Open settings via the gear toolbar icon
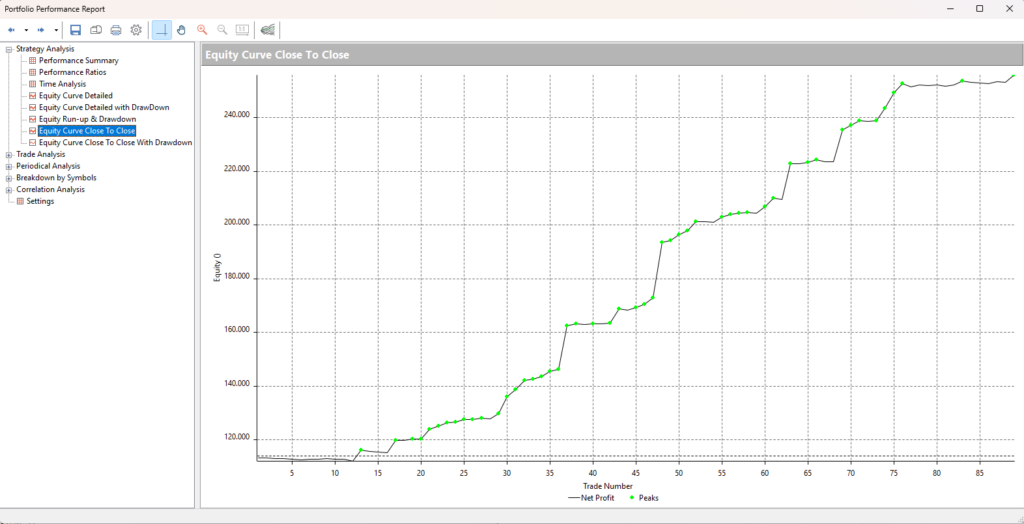This screenshot has width=1024, height=524. pyautogui.click(x=136, y=30)
